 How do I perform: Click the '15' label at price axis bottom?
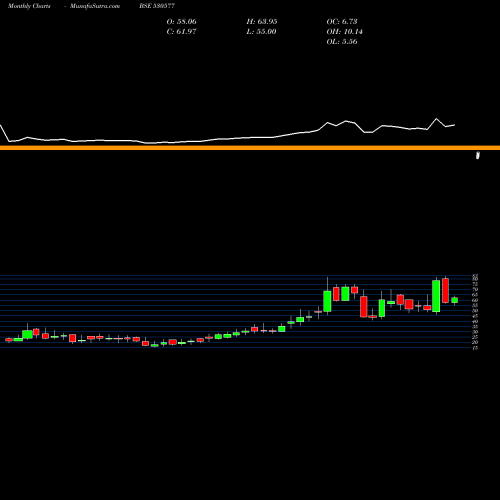[475, 348]
